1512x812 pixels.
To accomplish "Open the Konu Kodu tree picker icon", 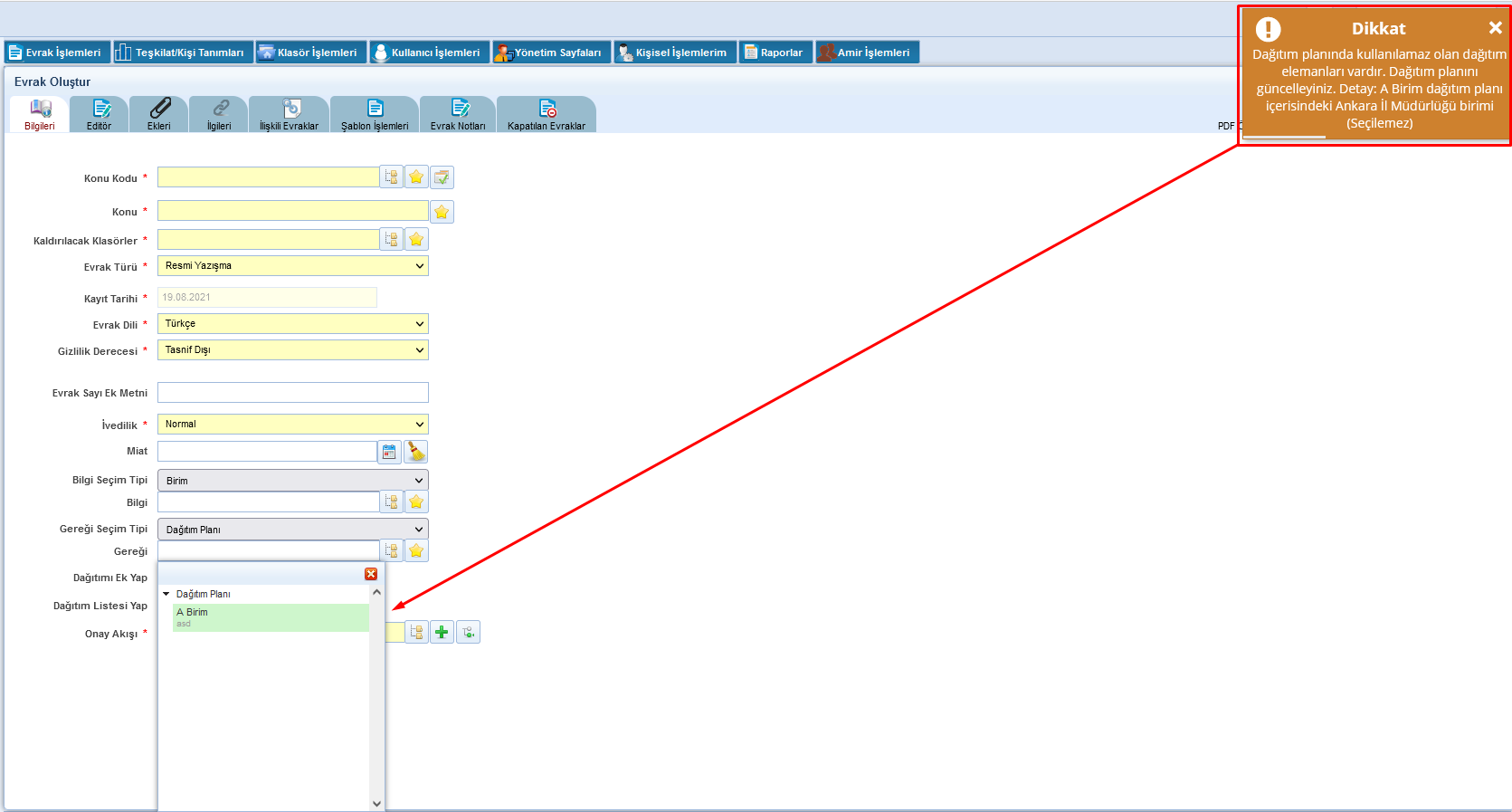I will click(391, 177).
